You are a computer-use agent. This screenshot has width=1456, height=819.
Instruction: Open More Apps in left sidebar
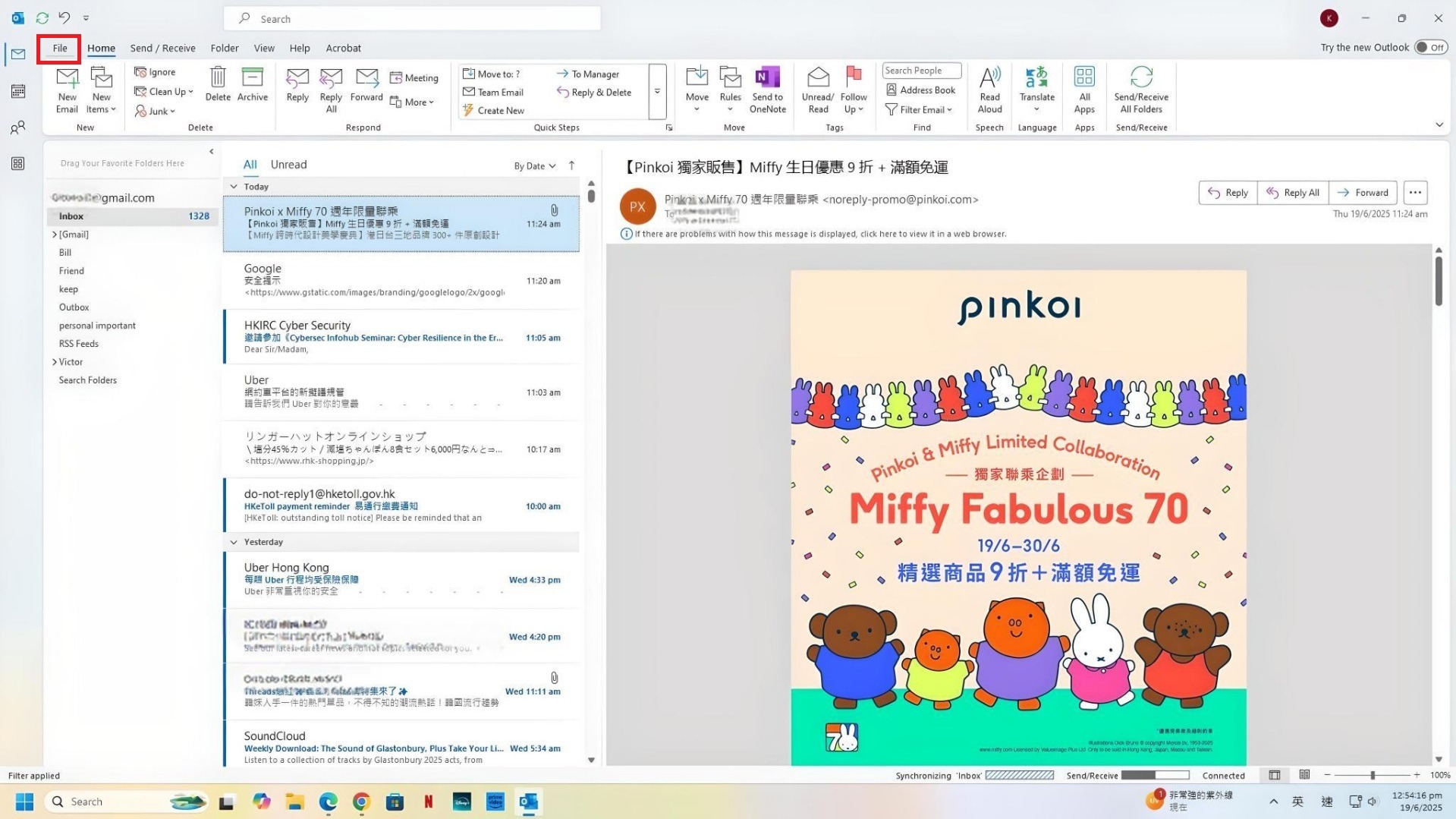(x=18, y=163)
